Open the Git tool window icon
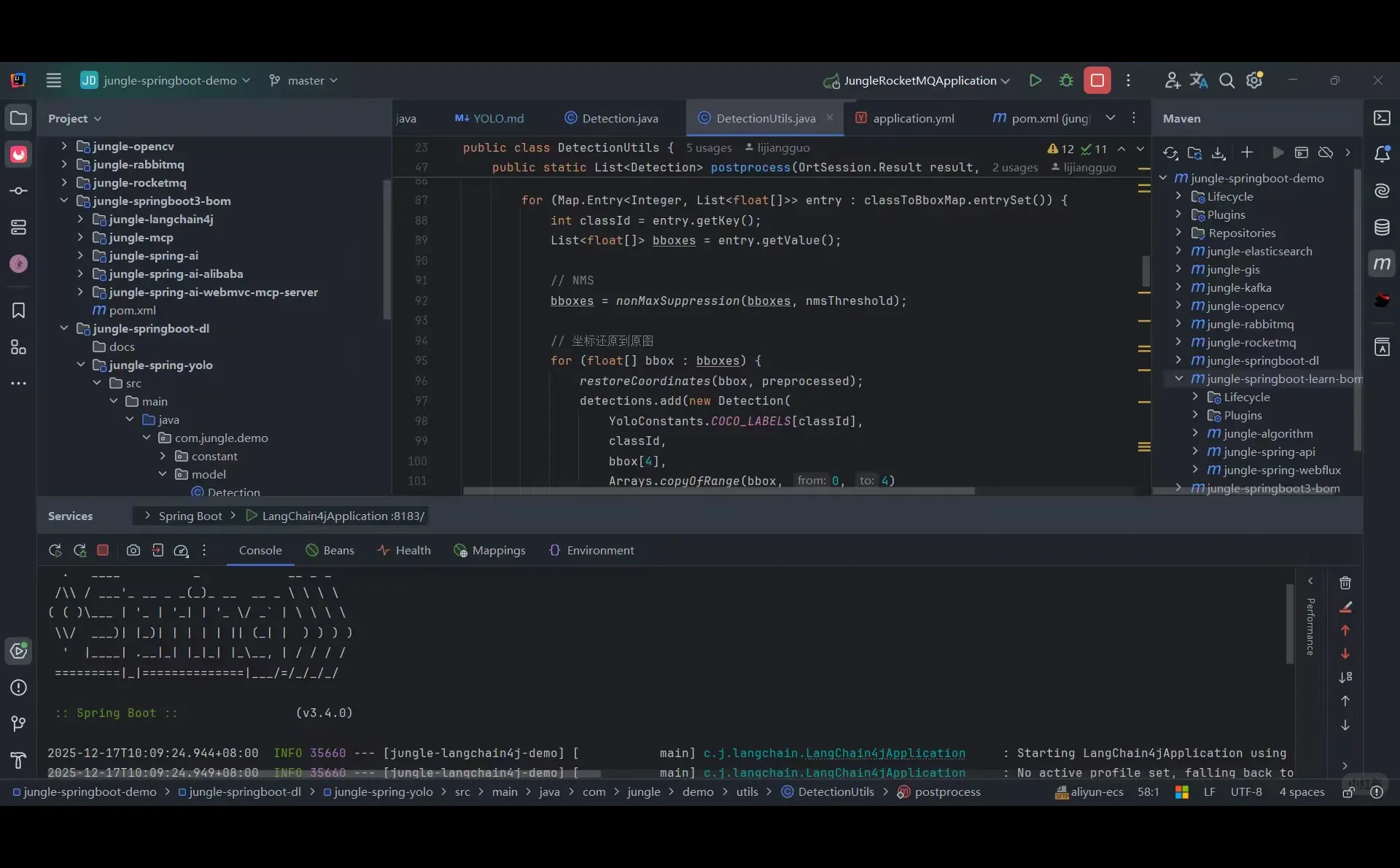 [19, 724]
